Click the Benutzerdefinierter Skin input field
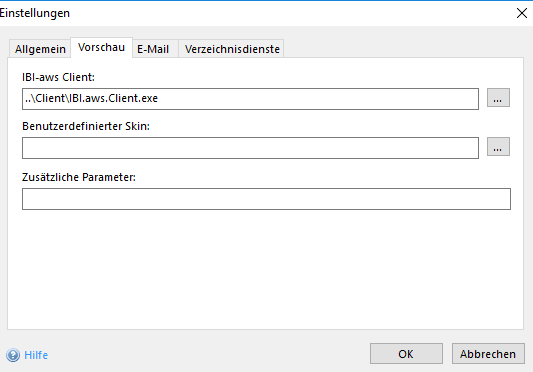This screenshot has width=533, height=372. pos(251,148)
